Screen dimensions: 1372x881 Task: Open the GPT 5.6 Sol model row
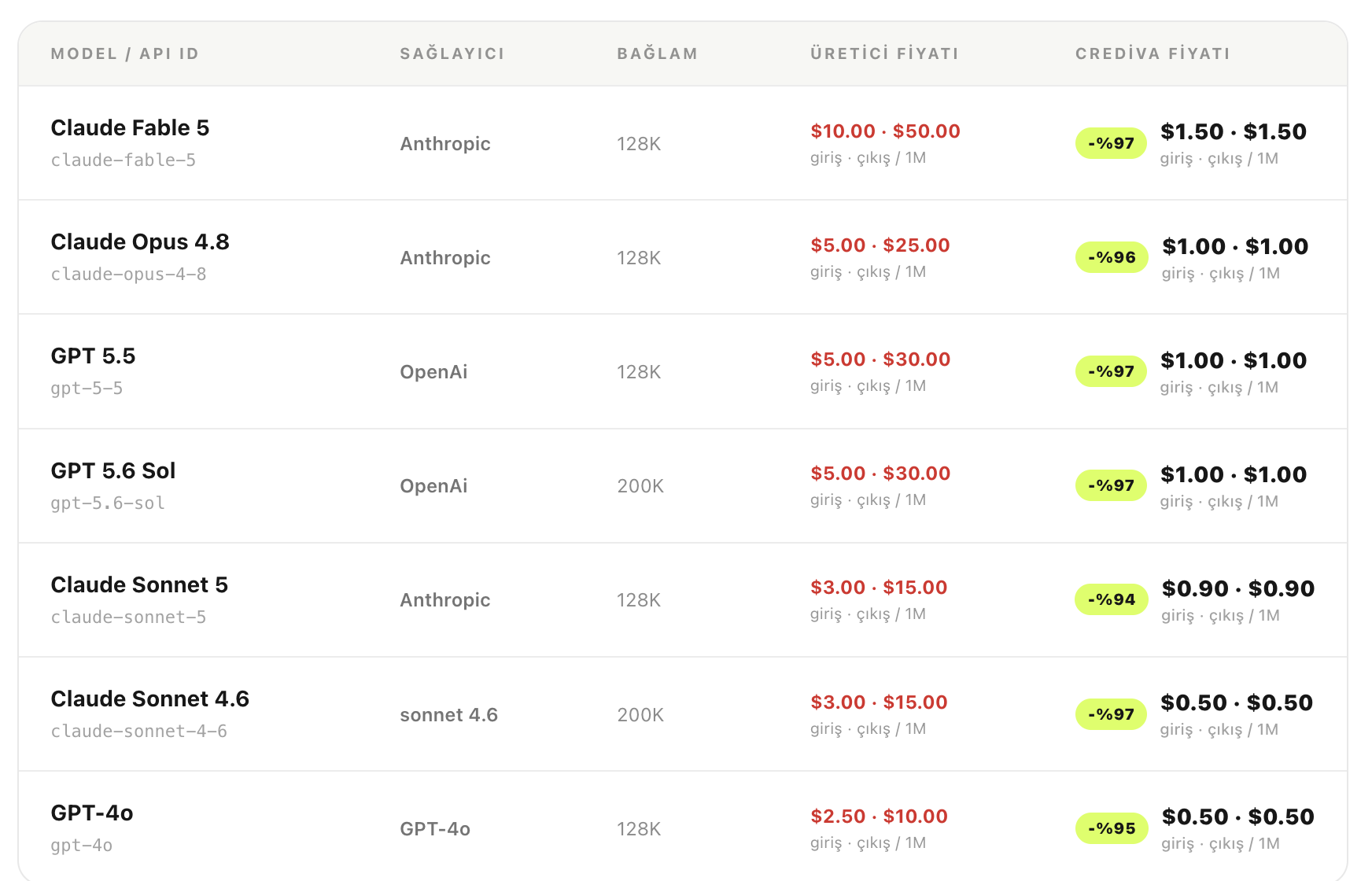click(683, 486)
